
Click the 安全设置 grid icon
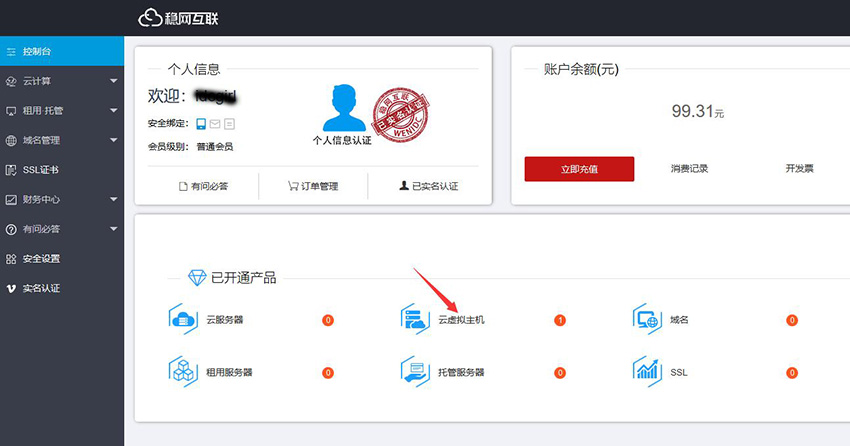11,259
